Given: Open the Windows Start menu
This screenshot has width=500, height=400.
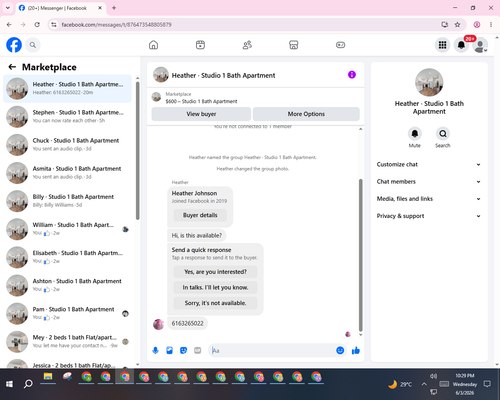Looking at the screenshot, I should [x=9, y=384].
